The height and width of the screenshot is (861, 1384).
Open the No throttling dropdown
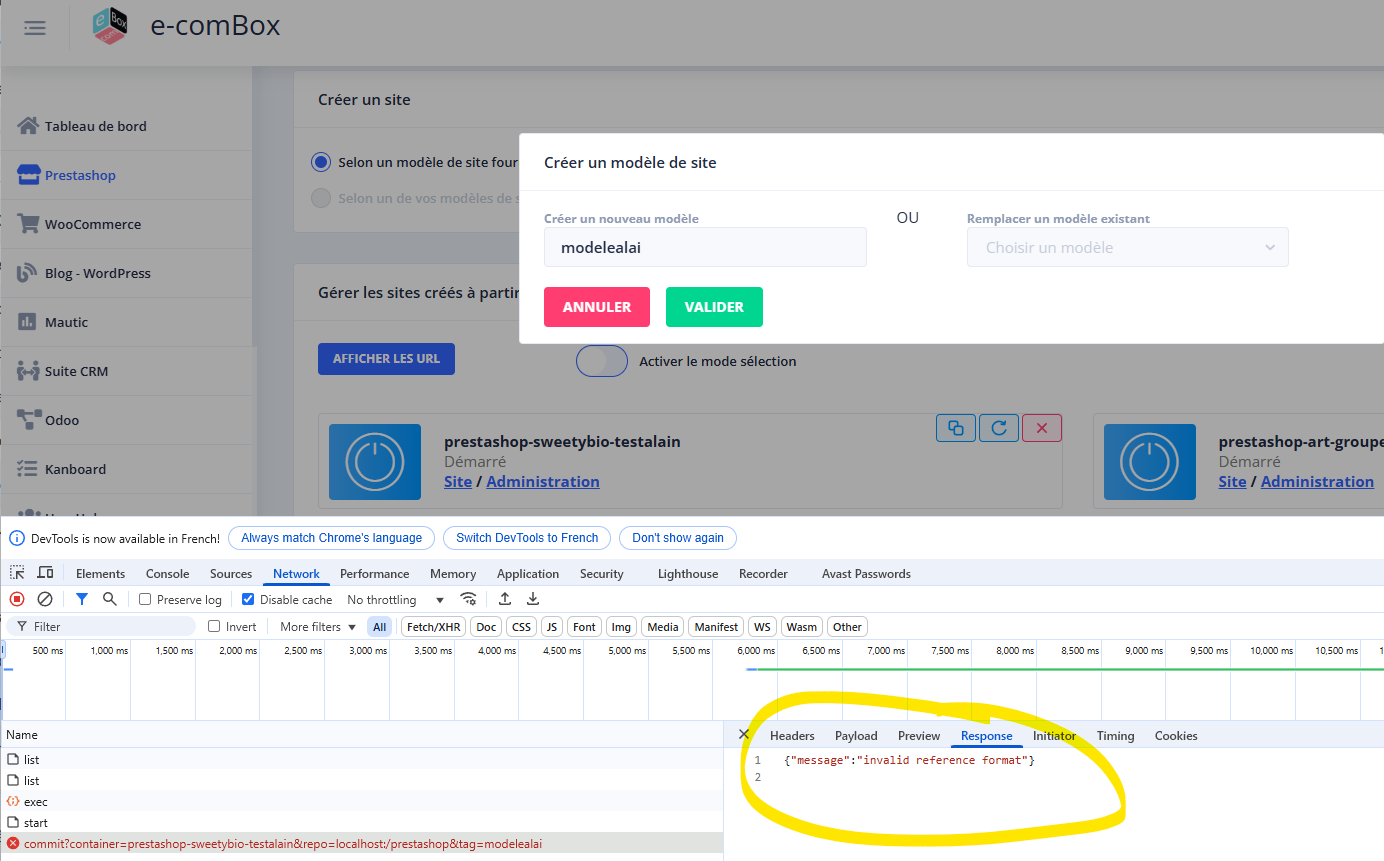[395, 600]
